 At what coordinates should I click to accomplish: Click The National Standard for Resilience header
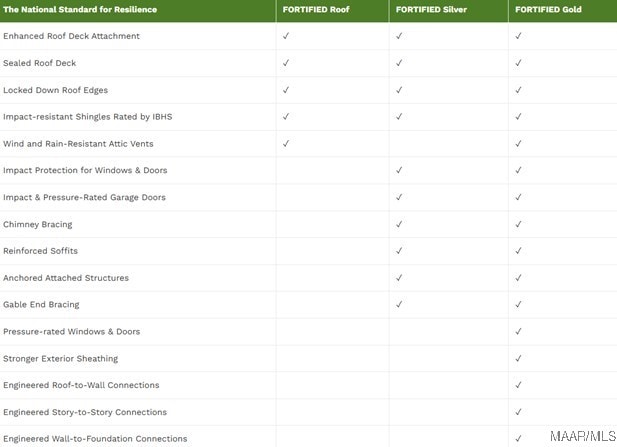(x=80, y=9)
